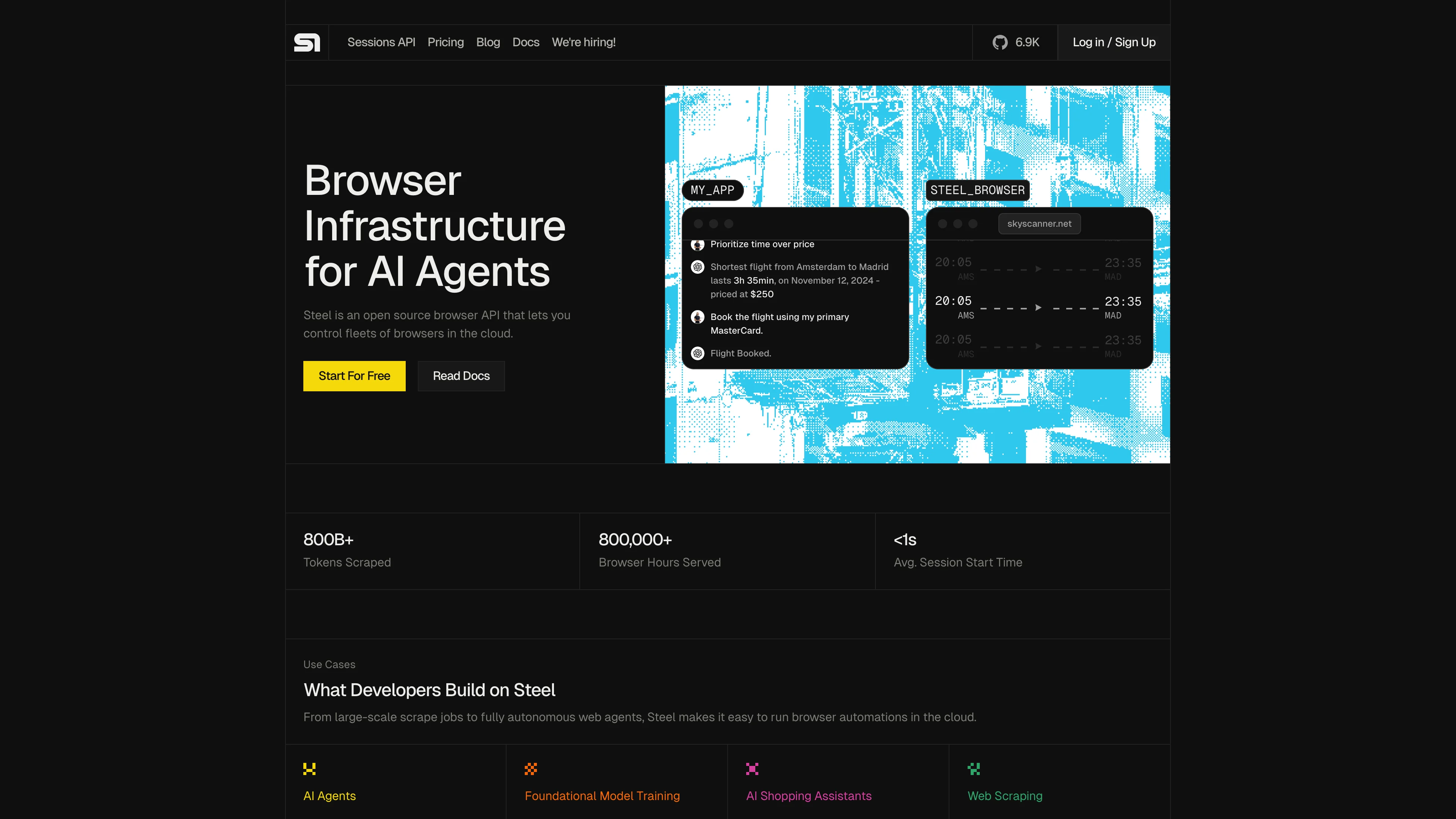
Task: Click the '<1s' session start stat
Action: click(x=905, y=540)
